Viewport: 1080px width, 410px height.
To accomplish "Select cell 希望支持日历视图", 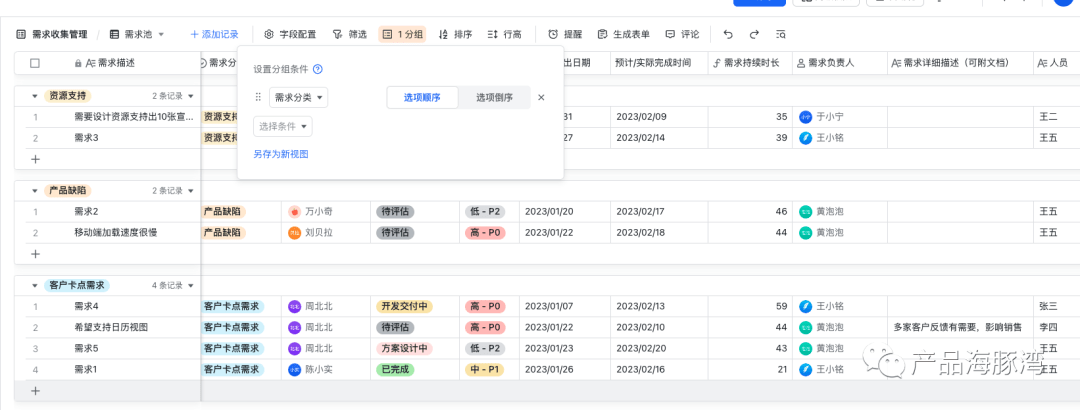I will coord(111,327).
